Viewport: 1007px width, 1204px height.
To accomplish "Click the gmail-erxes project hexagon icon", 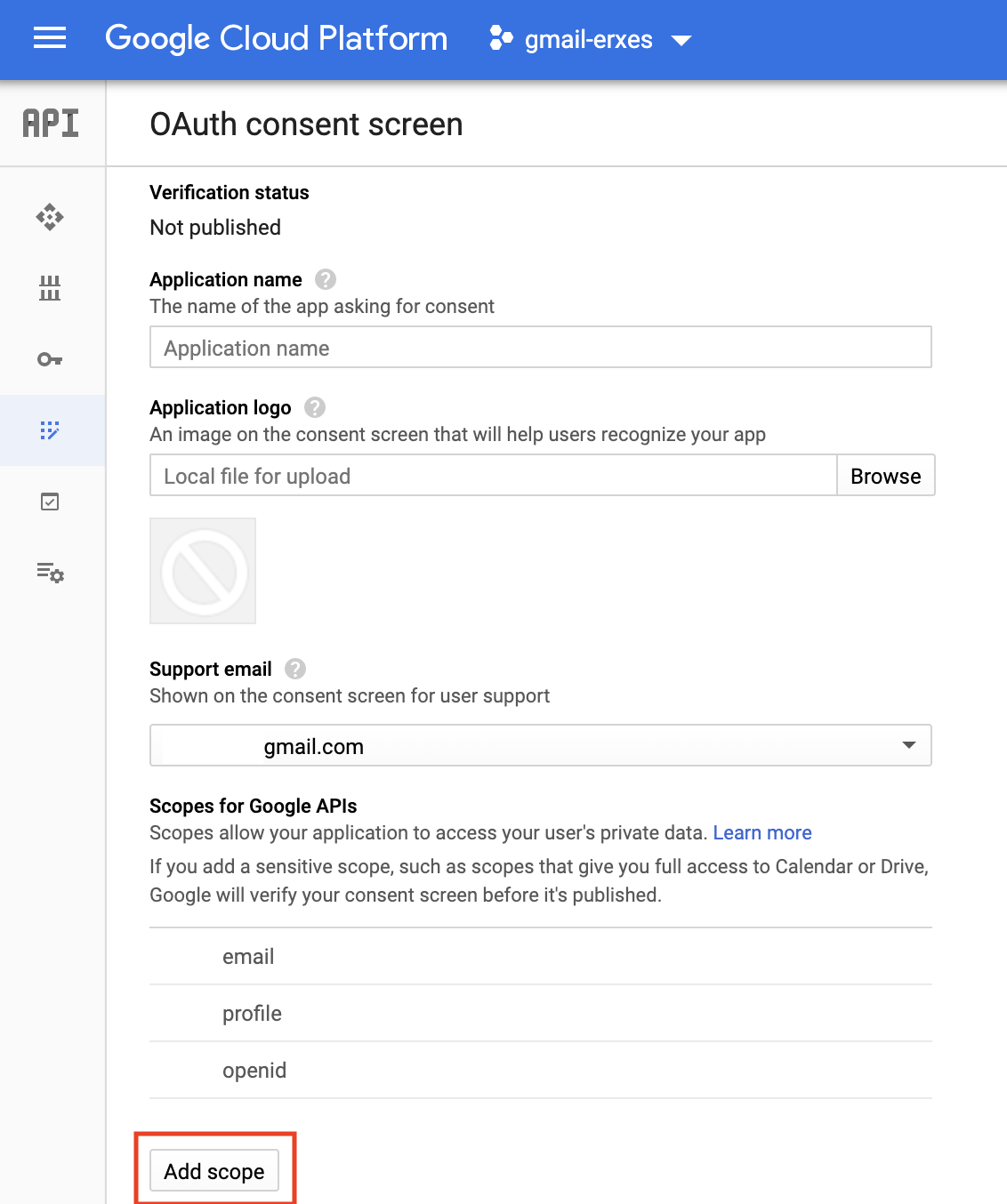I will pyautogui.click(x=501, y=38).
